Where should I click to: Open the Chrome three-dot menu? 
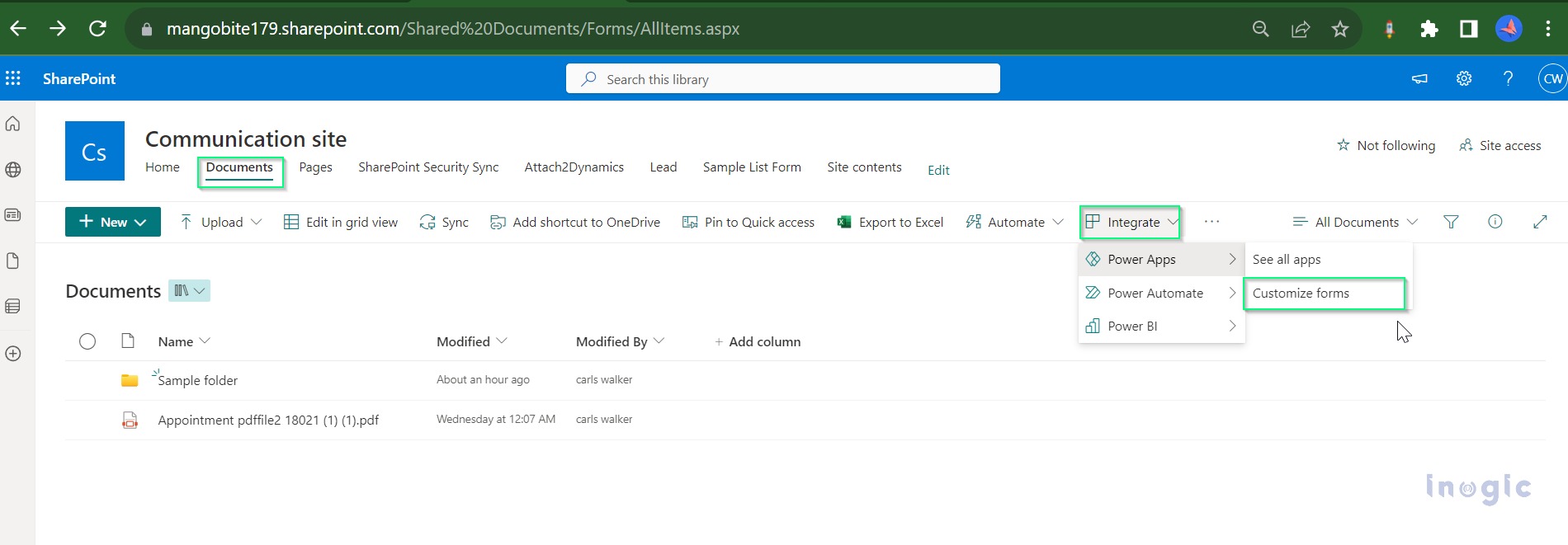(x=1548, y=29)
